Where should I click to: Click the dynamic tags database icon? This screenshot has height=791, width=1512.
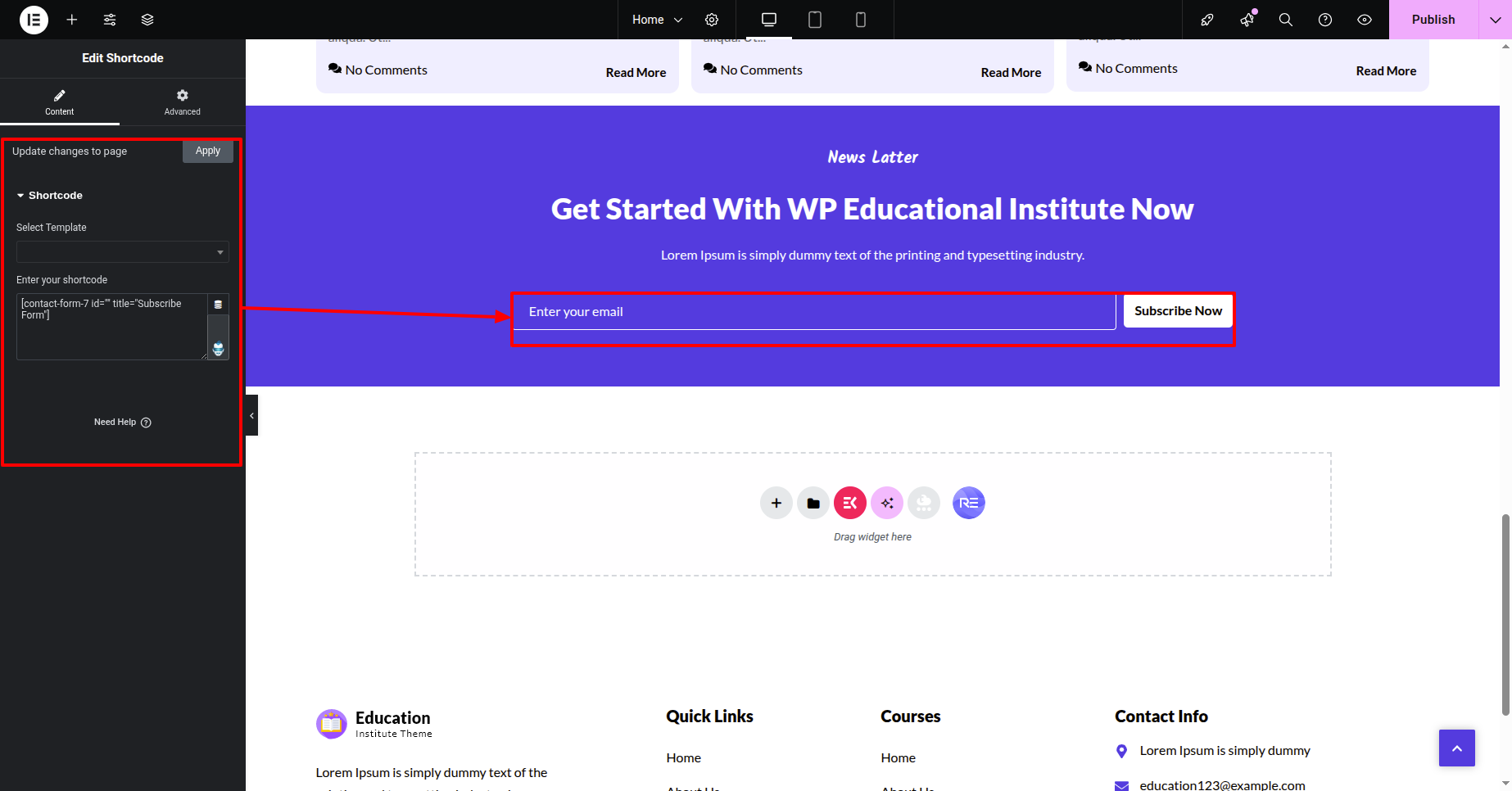218,305
